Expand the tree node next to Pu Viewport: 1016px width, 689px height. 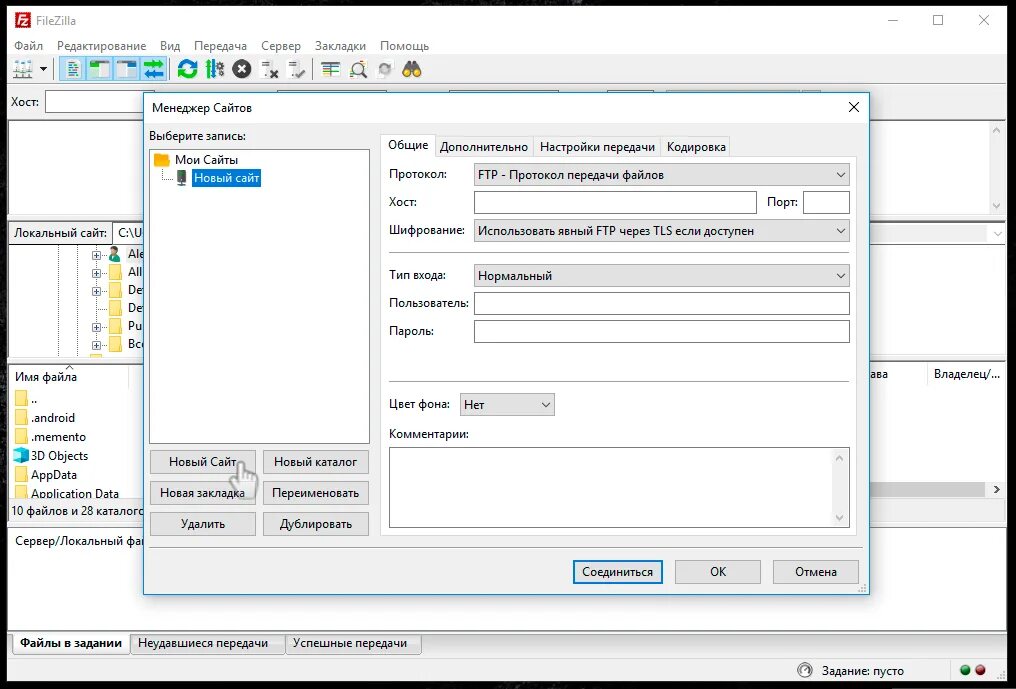click(x=97, y=327)
